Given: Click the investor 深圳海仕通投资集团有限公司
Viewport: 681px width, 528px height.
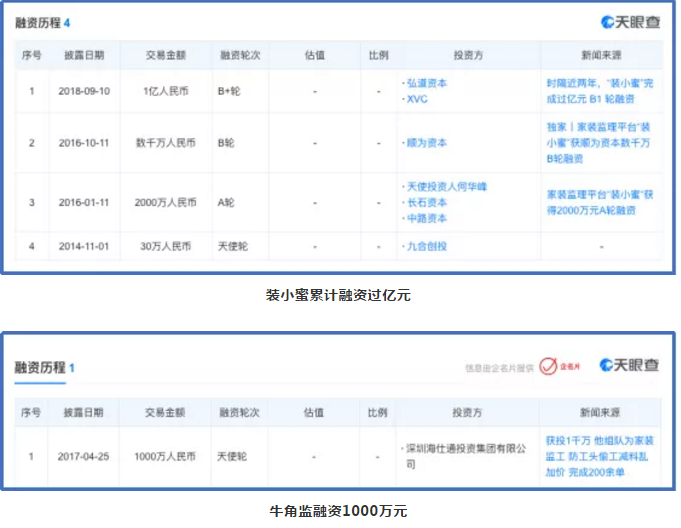Looking at the screenshot, I should (x=466, y=456).
